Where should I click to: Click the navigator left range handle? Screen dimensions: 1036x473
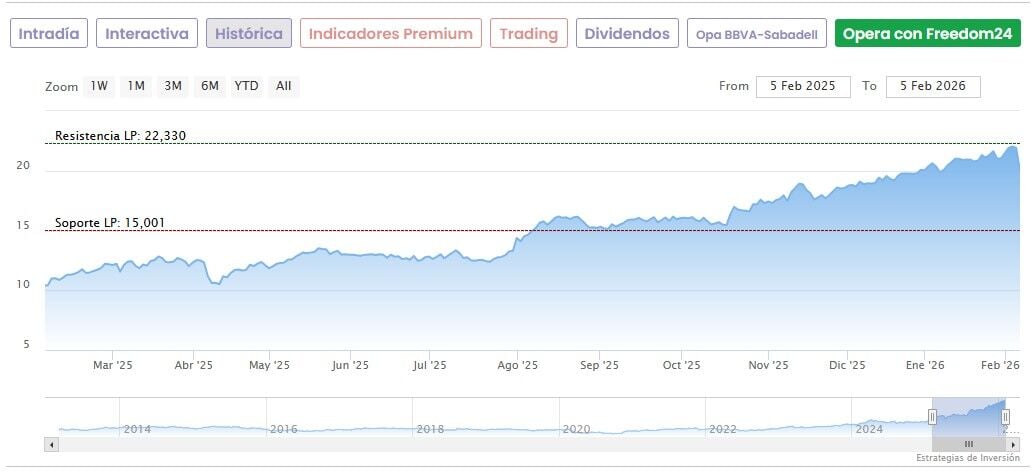point(932,417)
